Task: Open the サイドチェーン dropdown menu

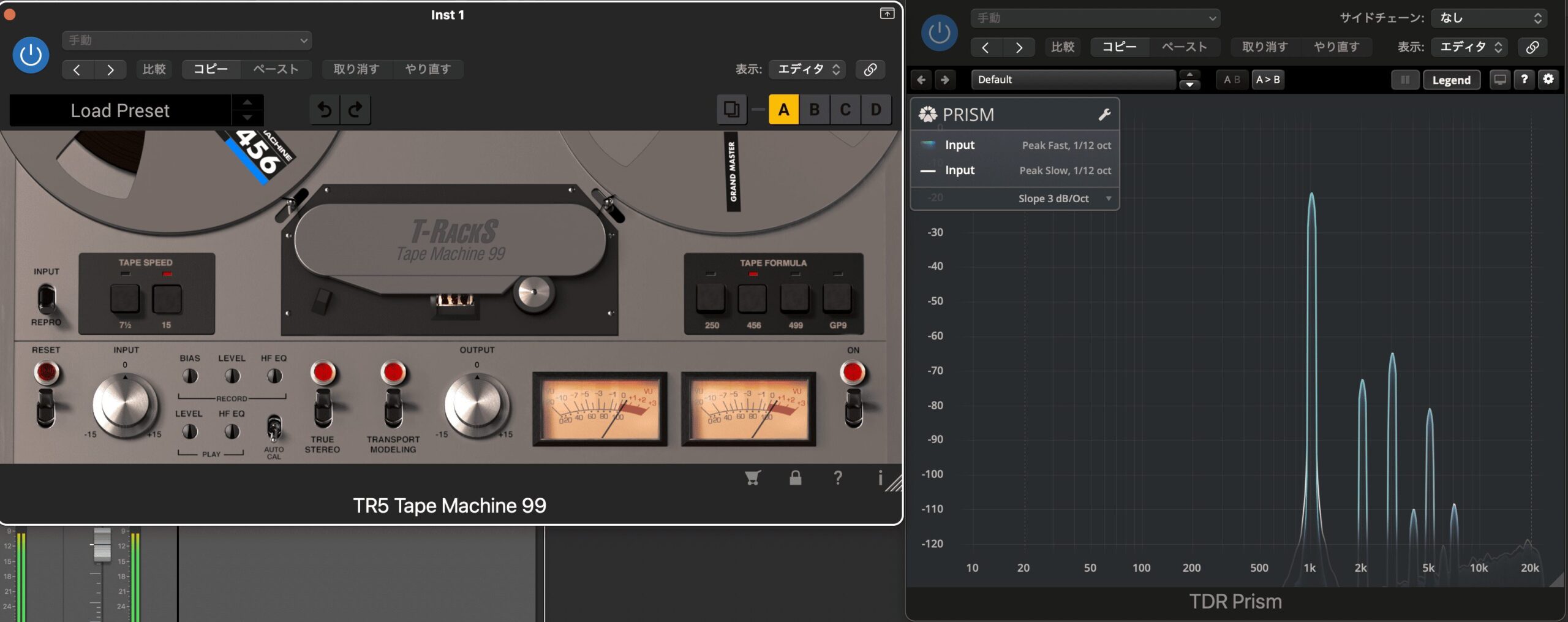Action: (x=1489, y=18)
